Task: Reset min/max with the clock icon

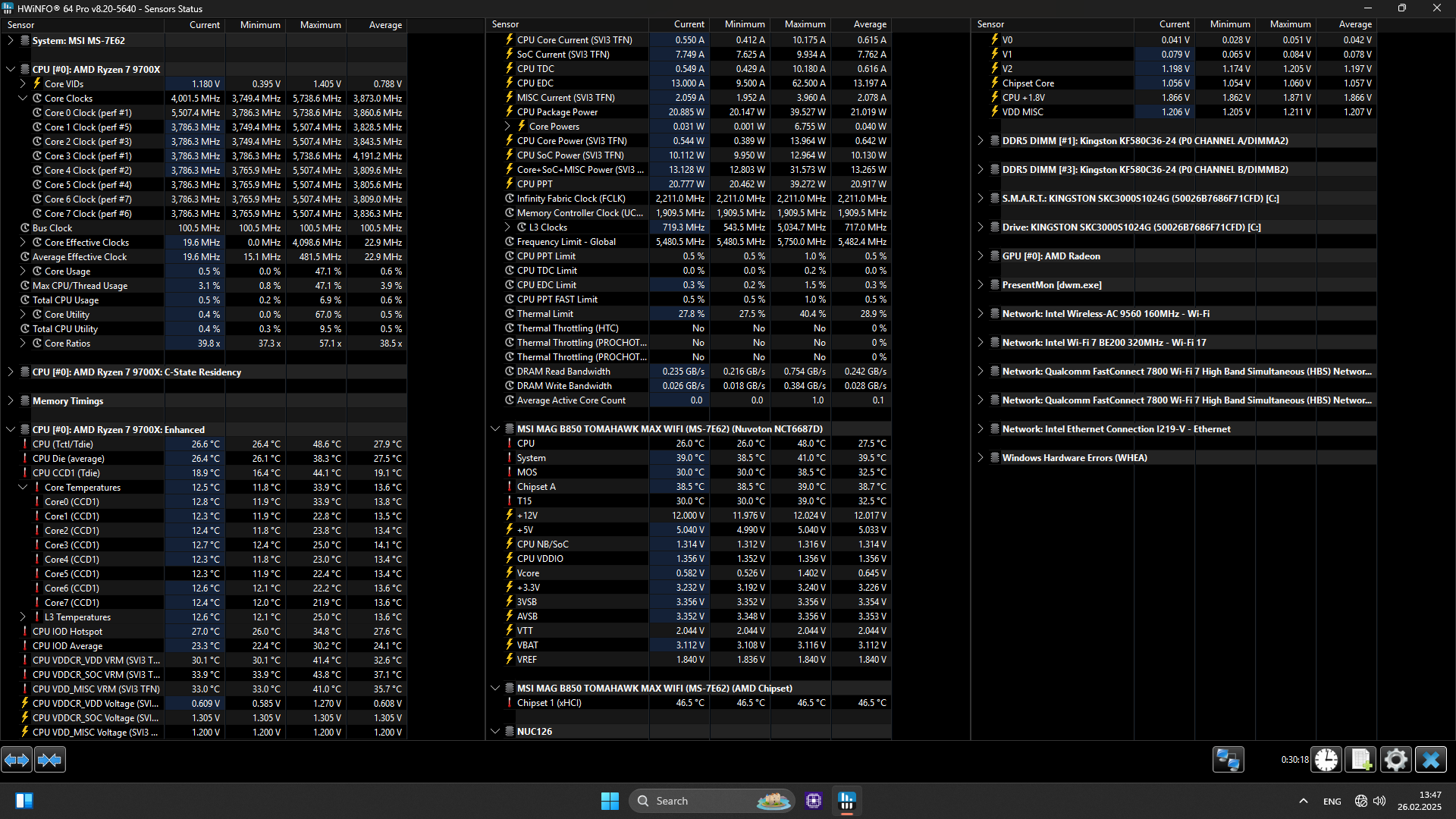Action: coord(1326,760)
